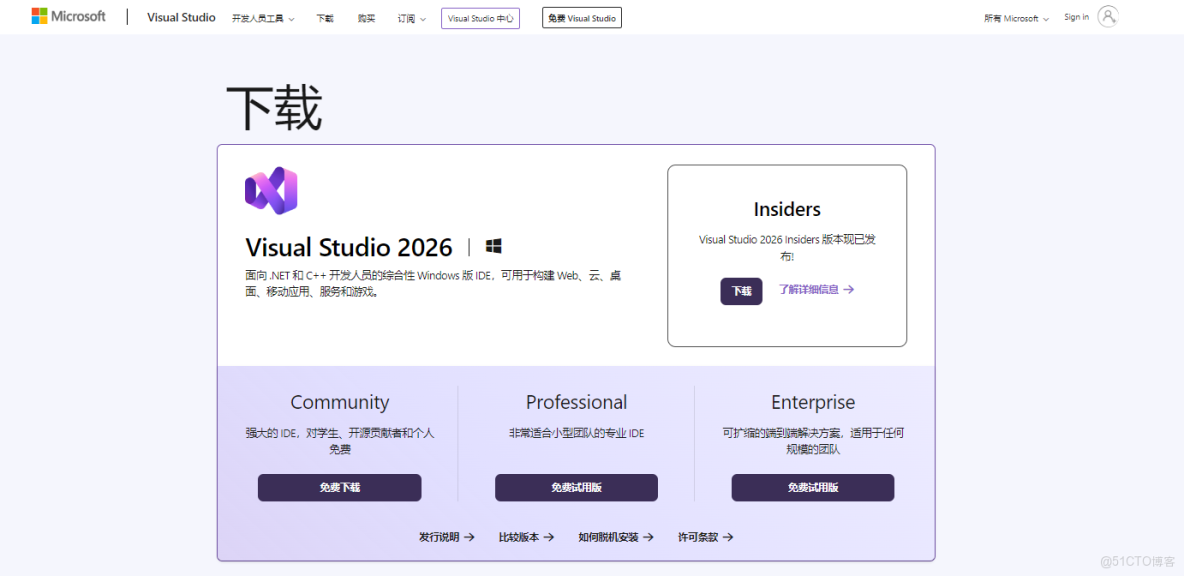The width and height of the screenshot is (1184, 576).
Task: Click 免费下载 under Community
Action: click(x=339, y=487)
